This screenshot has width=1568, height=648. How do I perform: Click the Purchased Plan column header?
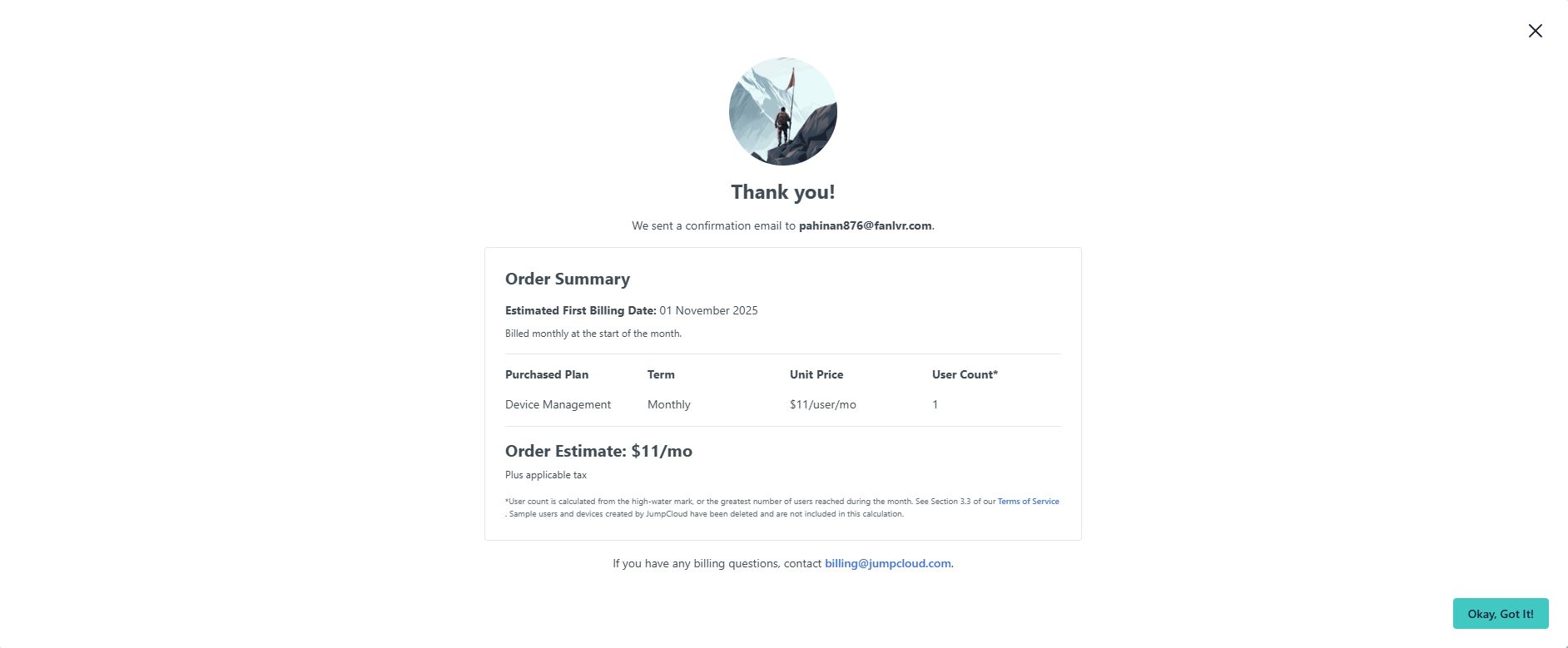coord(547,374)
